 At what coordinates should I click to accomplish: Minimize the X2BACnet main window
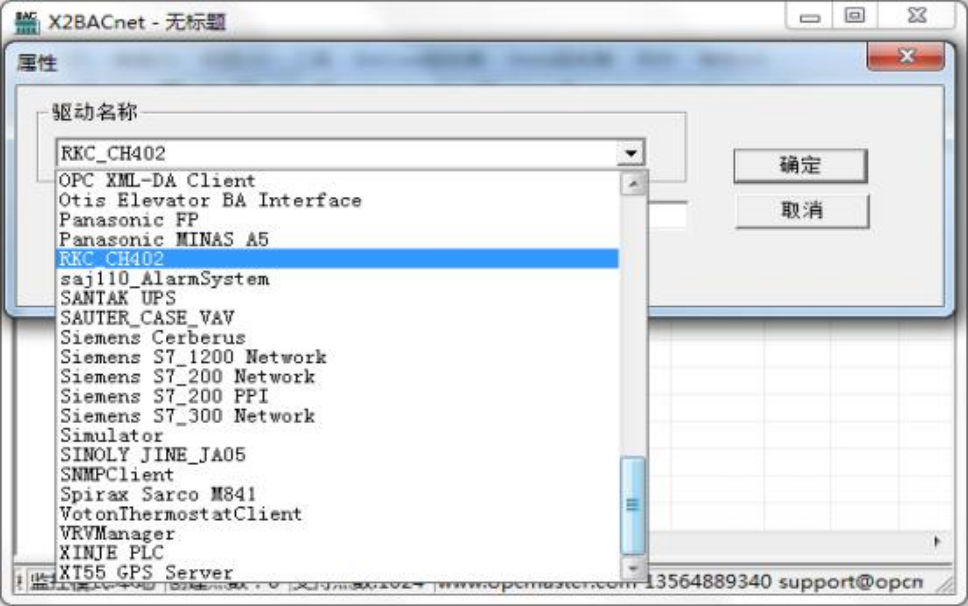point(809,16)
